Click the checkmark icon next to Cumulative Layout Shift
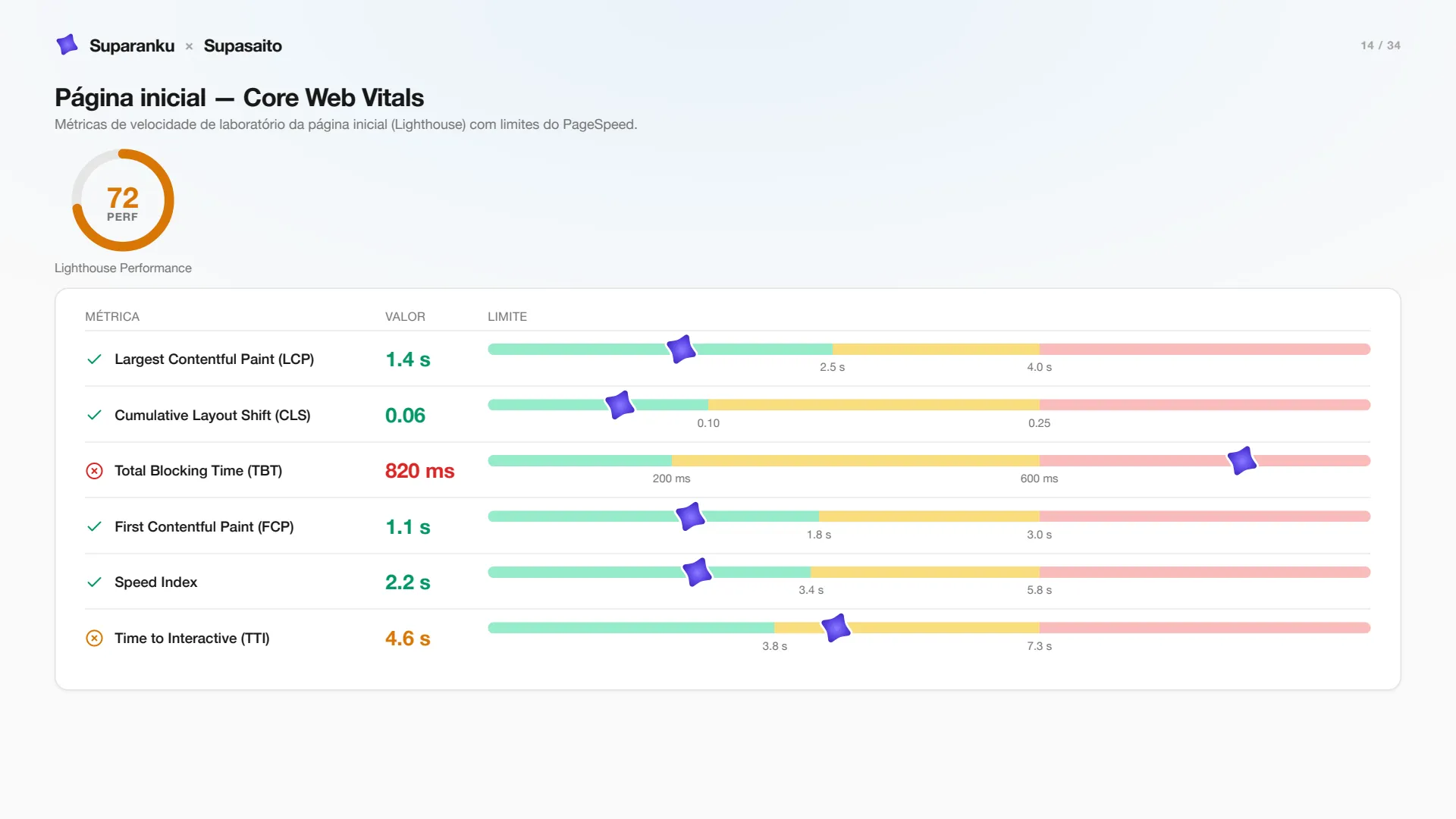 point(94,416)
